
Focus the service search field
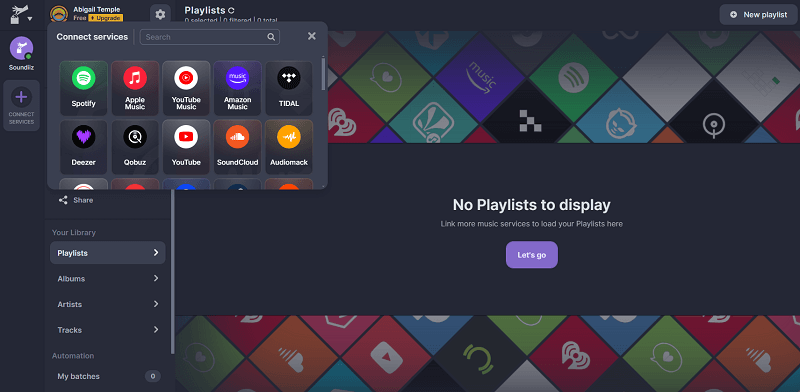(210, 37)
